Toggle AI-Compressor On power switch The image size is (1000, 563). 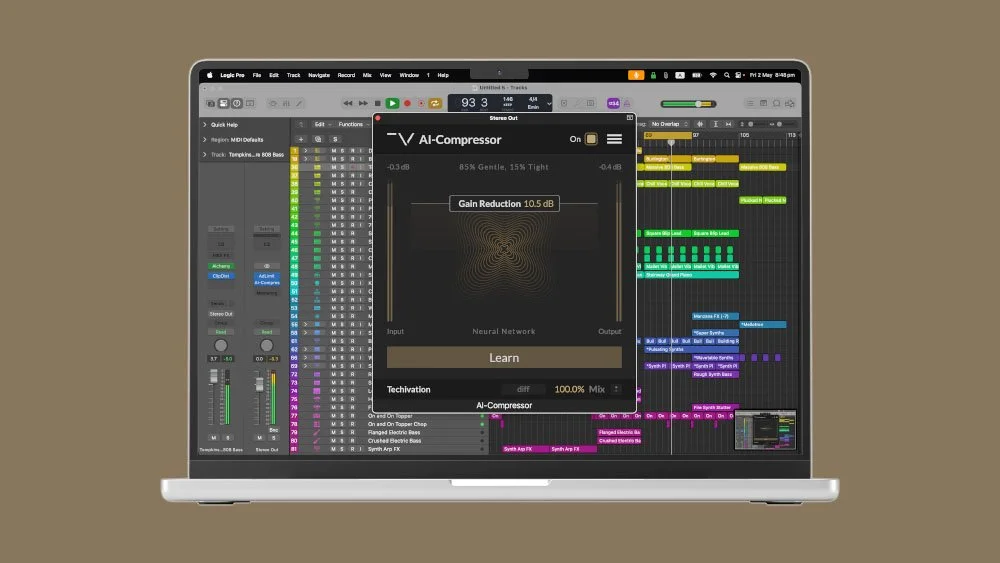click(591, 139)
